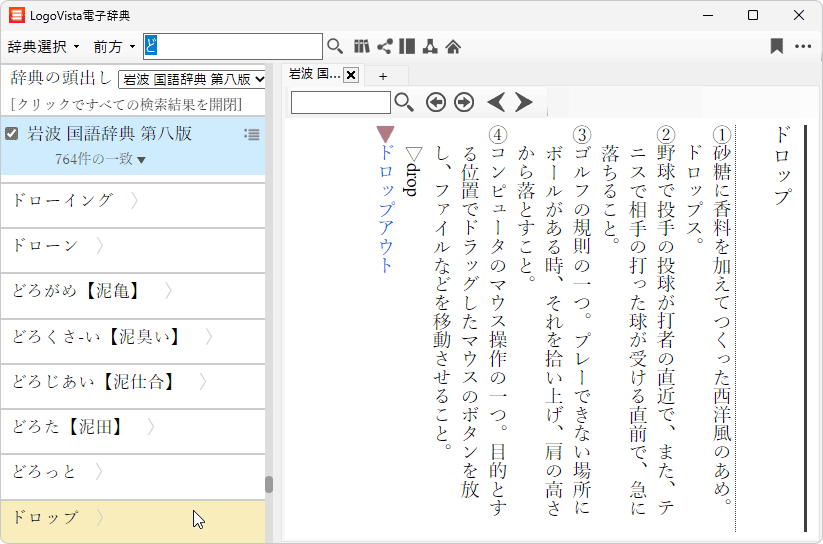The width and height of the screenshot is (823, 544).
Task: Expand the 764件の一致 results arrow
Action: (x=141, y=160)
